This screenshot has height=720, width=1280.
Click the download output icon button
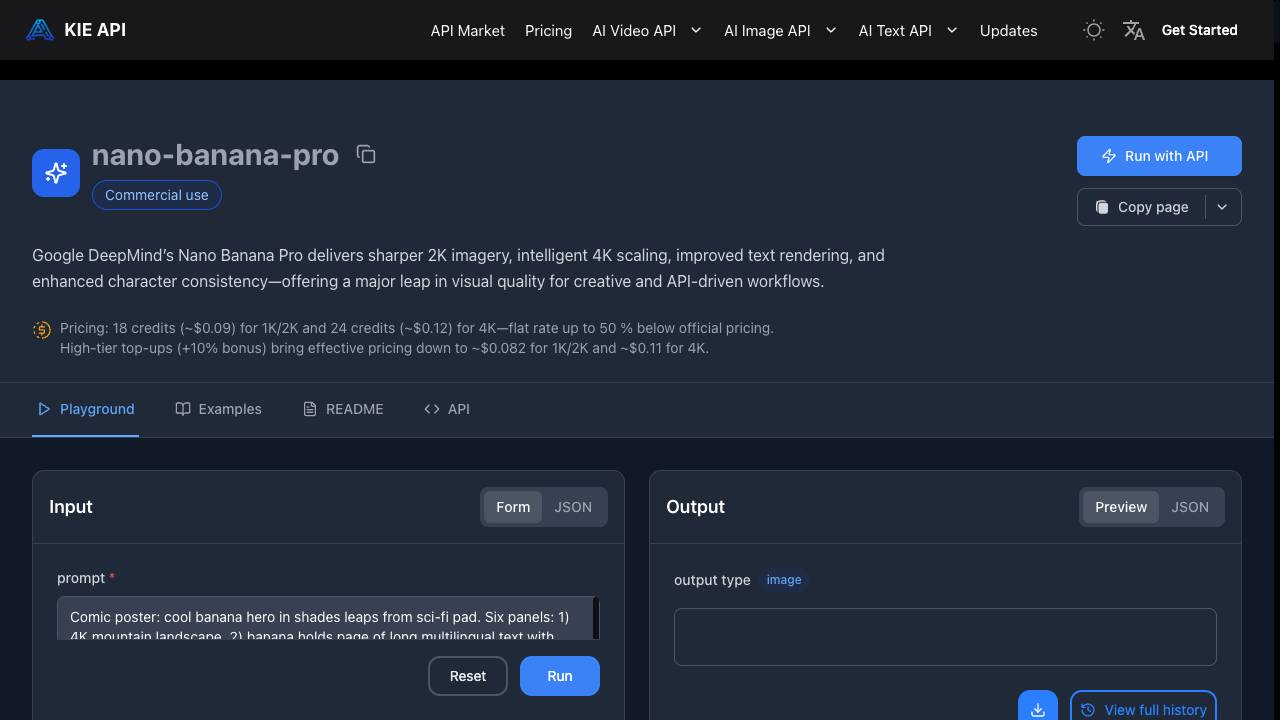coord(1038,709)
